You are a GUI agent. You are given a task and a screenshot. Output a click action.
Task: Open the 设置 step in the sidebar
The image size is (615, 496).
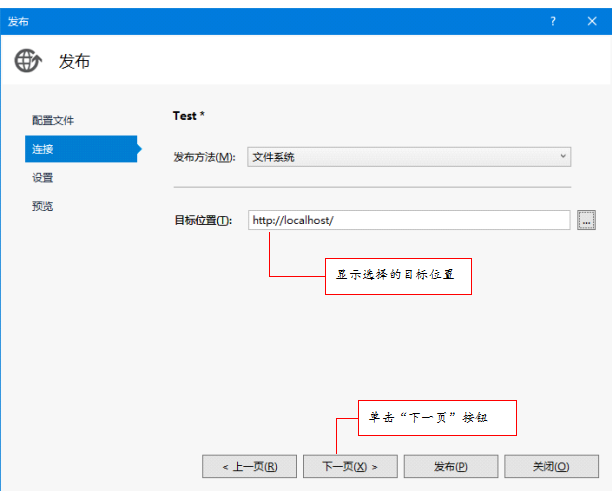[43, 178]
